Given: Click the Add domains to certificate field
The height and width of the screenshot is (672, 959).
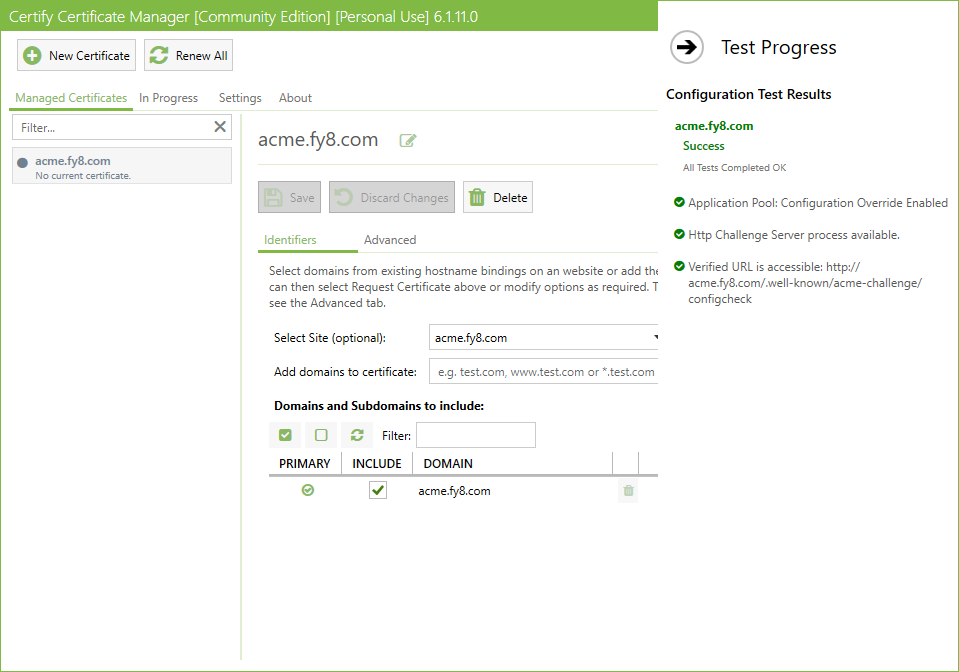Looking at the screenshot, I should 544,372.
